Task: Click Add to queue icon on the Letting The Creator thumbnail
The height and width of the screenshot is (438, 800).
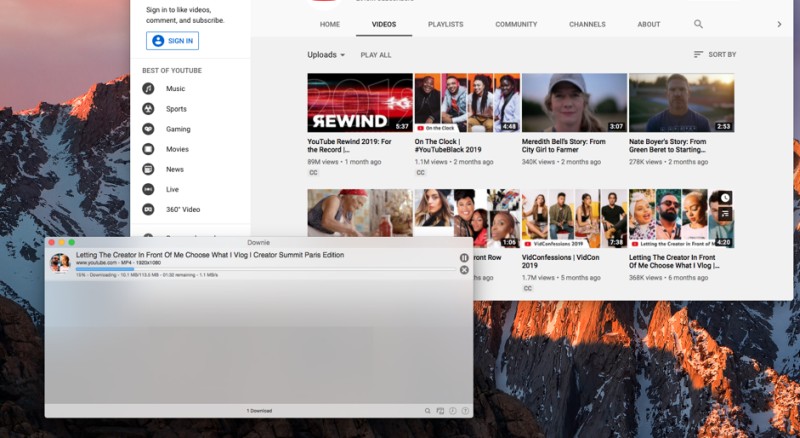Action: click(x=725, y=213)
